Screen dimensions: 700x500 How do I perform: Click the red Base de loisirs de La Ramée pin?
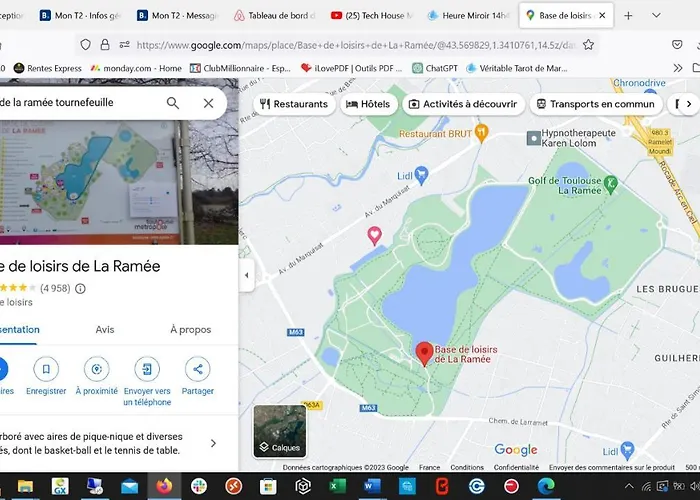pyautogui.click(x=424, y=354)
